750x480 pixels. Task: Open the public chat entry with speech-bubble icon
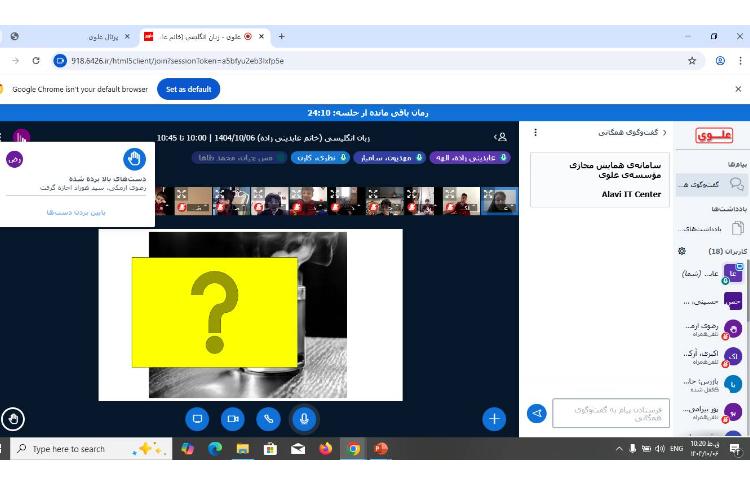pyautogui.click(x=712, y=184)
